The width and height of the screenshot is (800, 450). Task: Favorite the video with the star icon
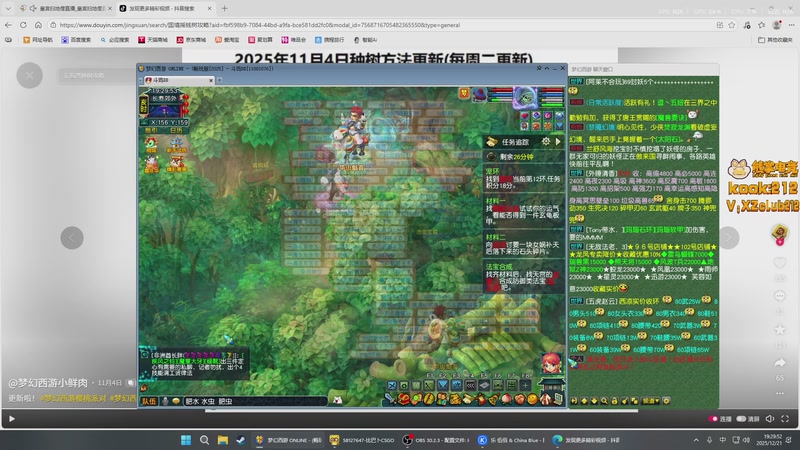pyautogui.click(x=780, y=330)
